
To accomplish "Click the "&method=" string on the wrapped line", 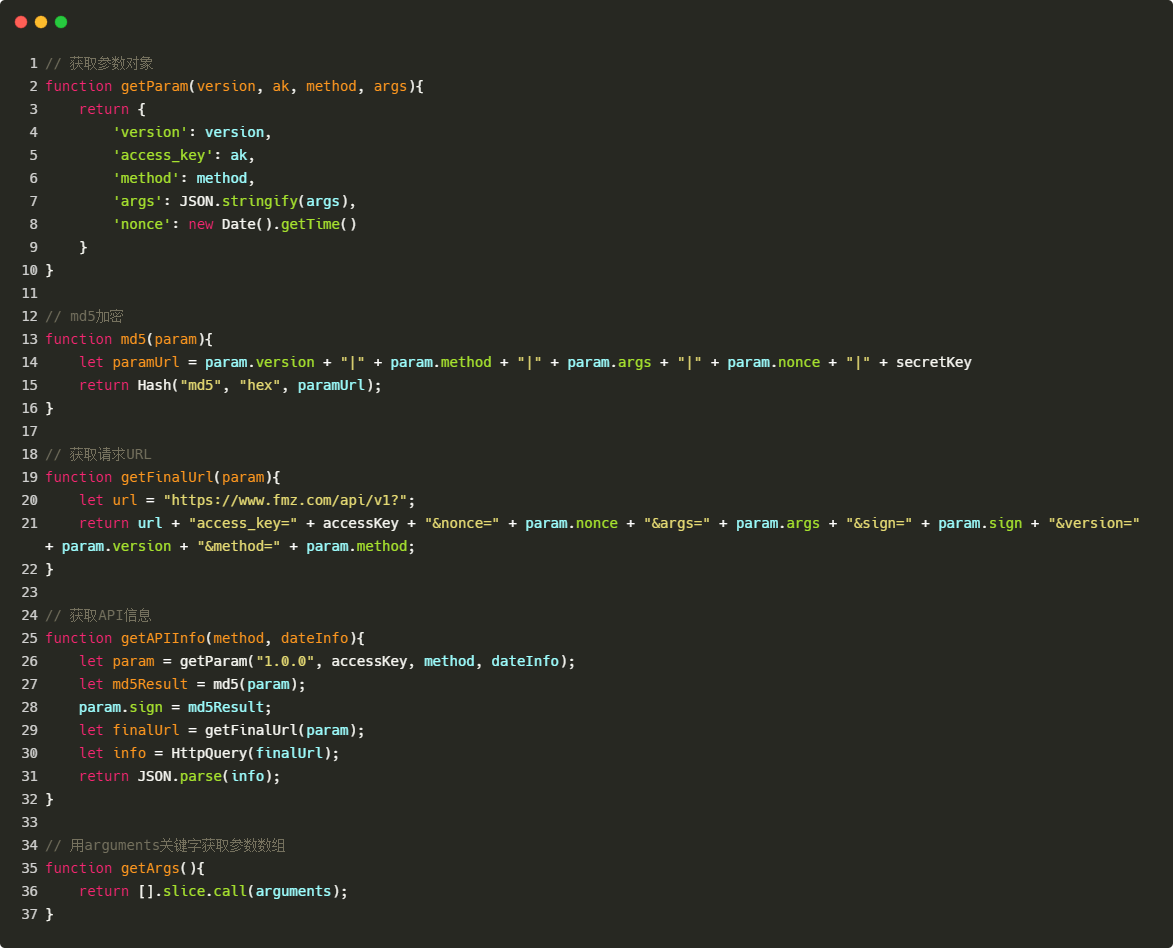I will coord(239,547).
